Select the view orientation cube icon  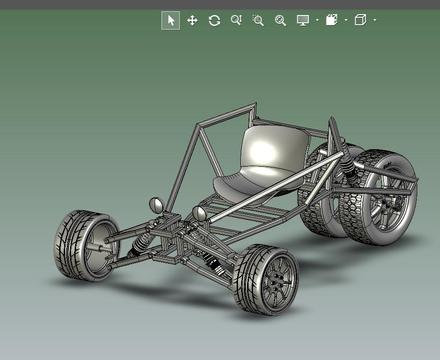360,20
